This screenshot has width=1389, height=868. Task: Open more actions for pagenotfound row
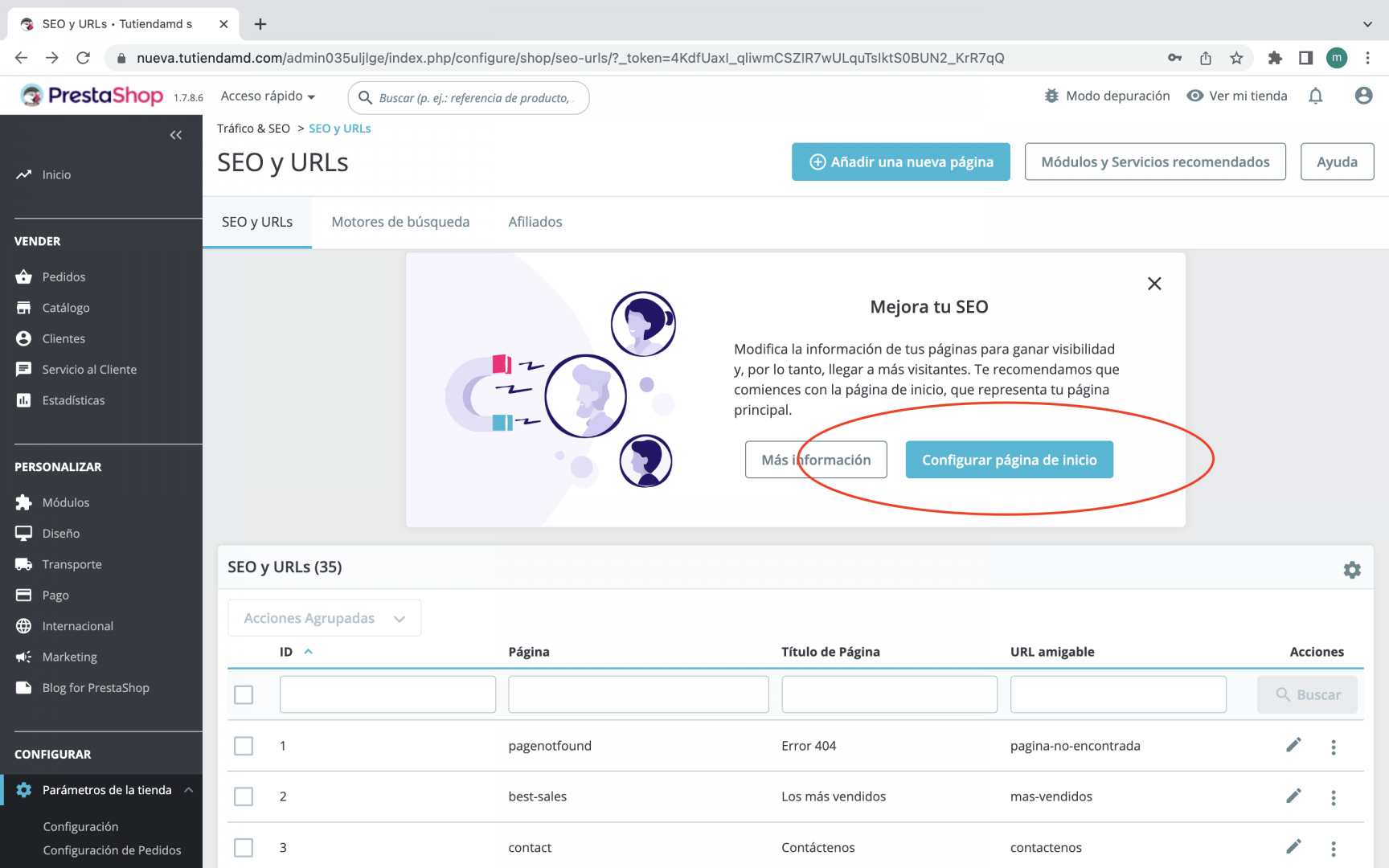[x=1334, y=747]
